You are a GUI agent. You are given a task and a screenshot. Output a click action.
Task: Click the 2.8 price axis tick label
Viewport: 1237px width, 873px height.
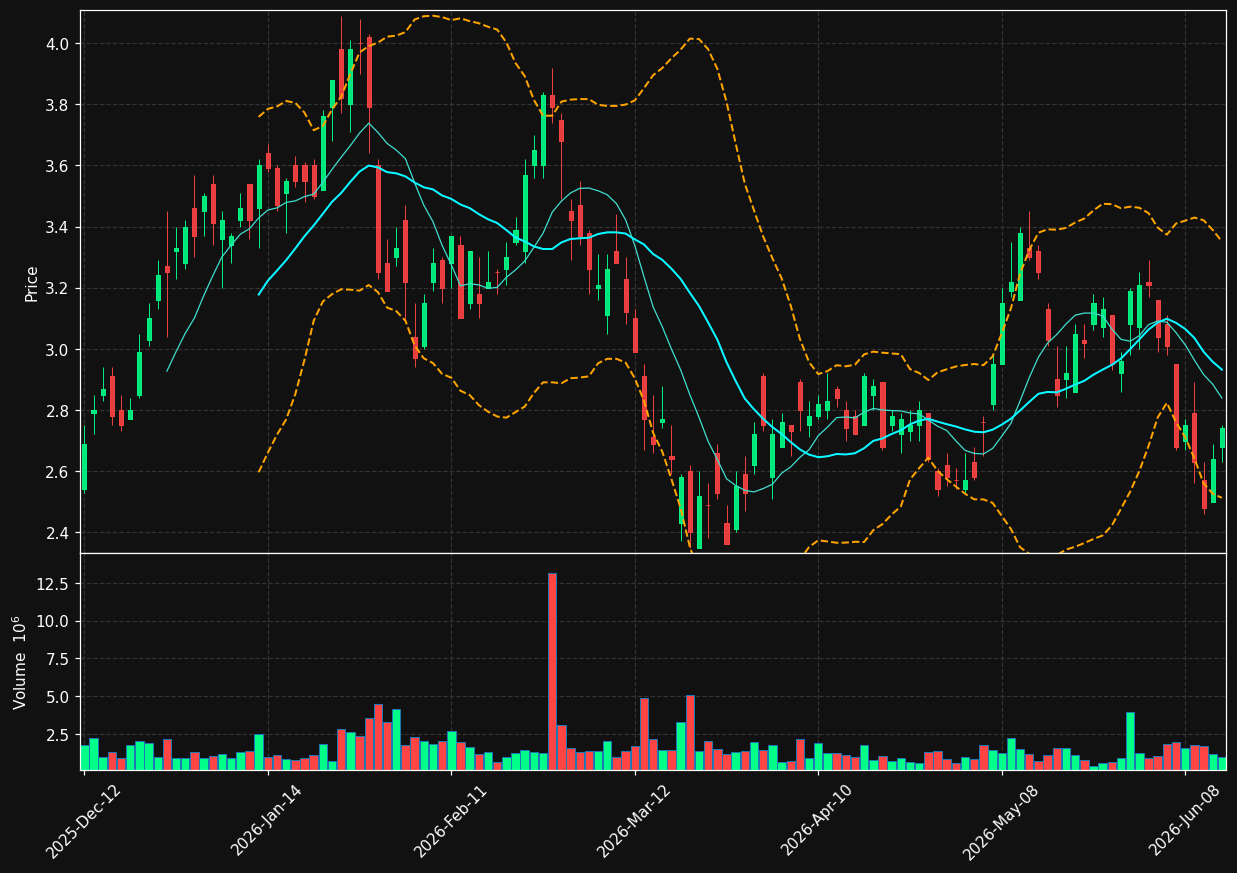(x=56, y=411)
